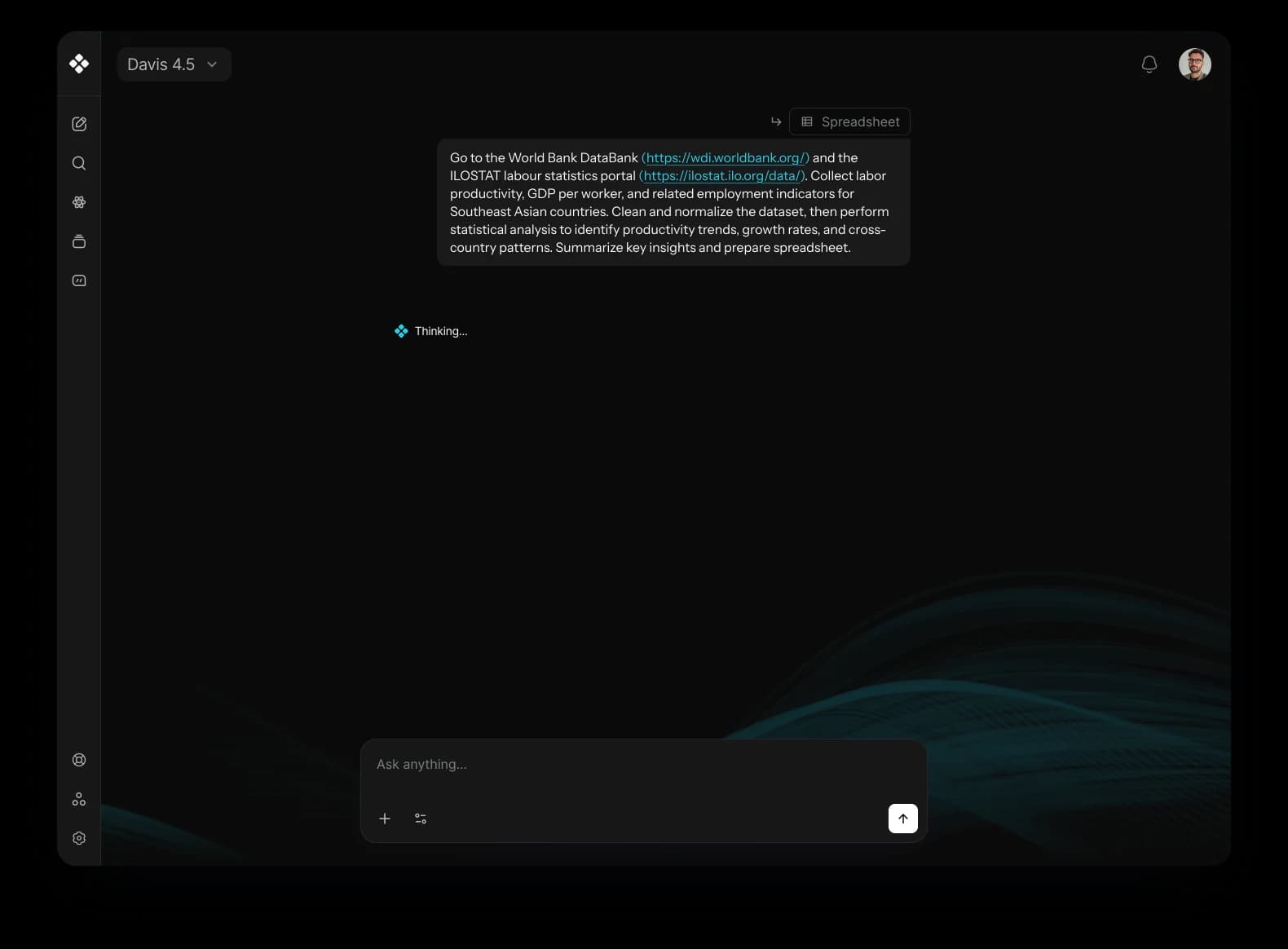This screenshot has height=949, width=1288.
Task: Click the app logo in the sidebar
Action: click(79, 64)
